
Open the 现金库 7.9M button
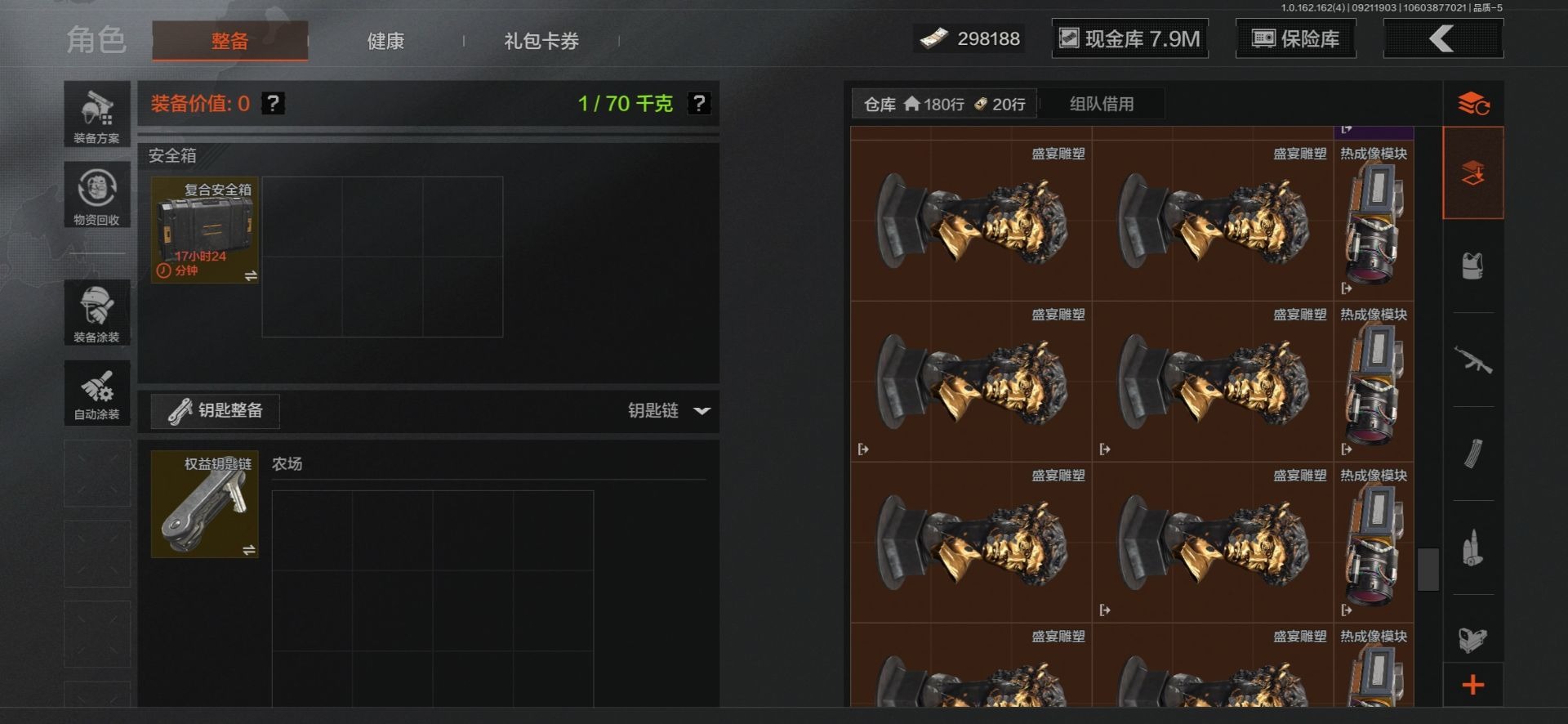(1129, 38)
